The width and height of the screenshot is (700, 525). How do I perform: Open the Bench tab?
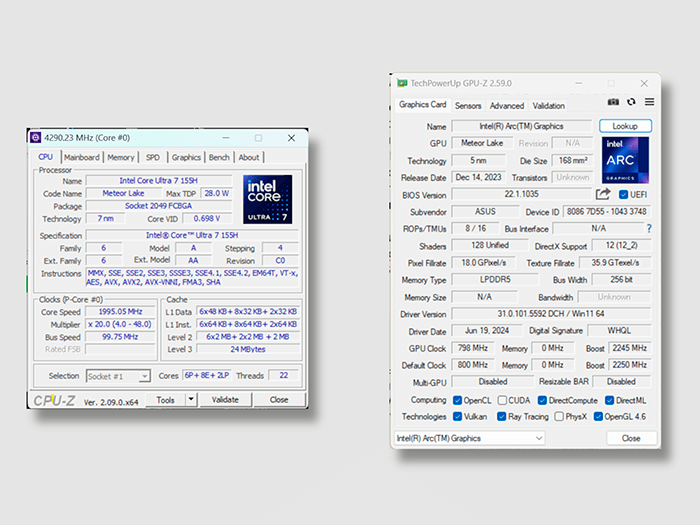219,158
